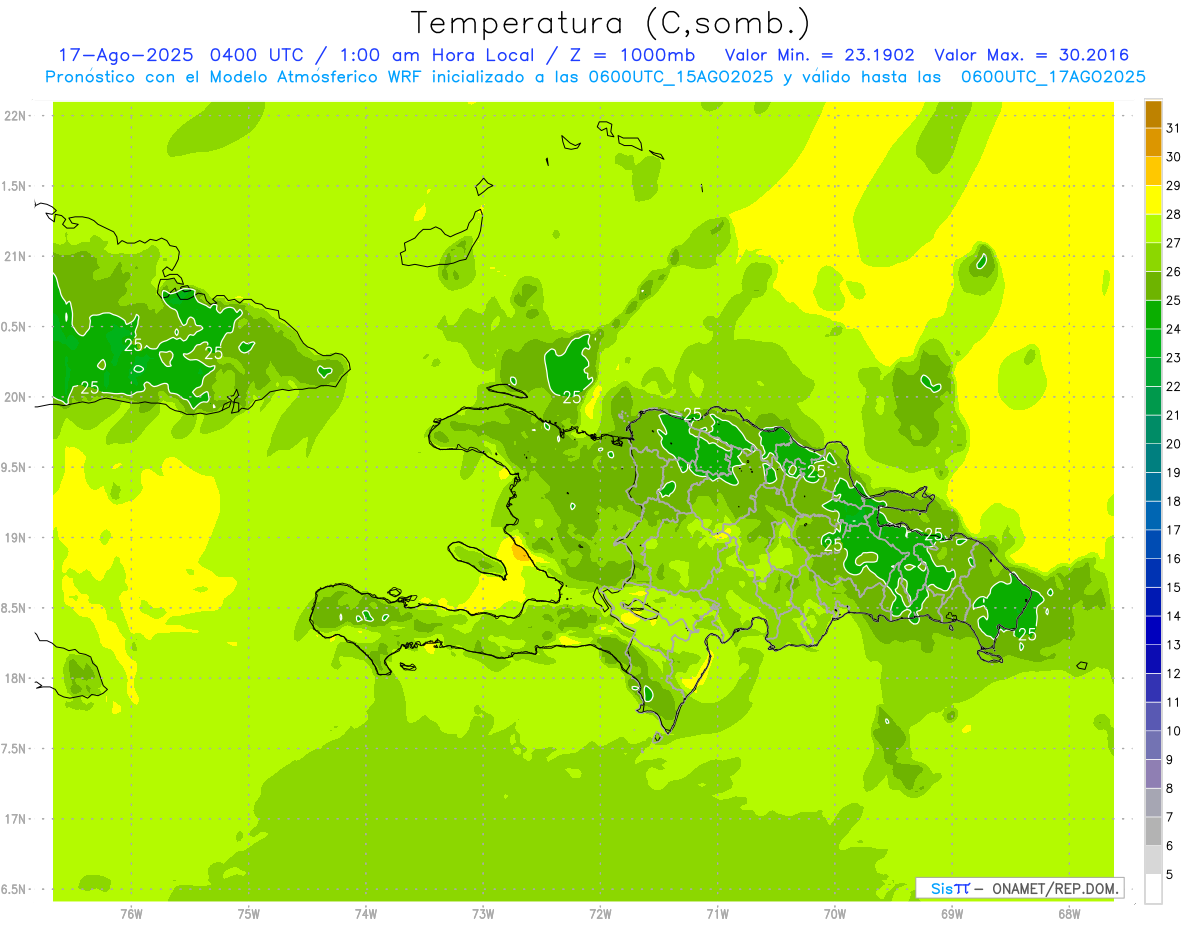Screen dimensions: 1200x927
Task: Click the dark blue swatch between 12 and 13
Action: (x=1153, y=659)
